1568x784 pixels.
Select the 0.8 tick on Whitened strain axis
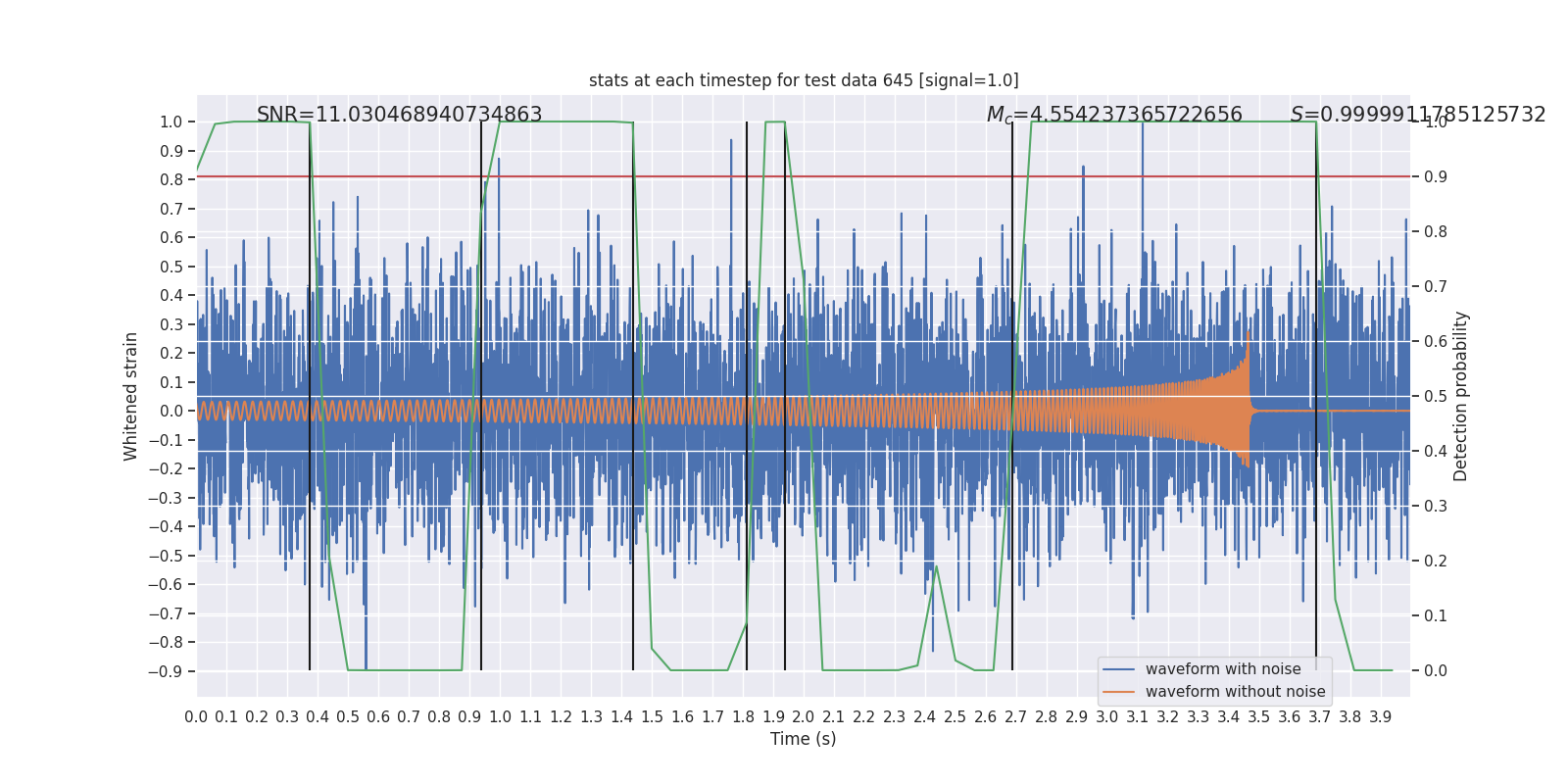pos(171,180)
